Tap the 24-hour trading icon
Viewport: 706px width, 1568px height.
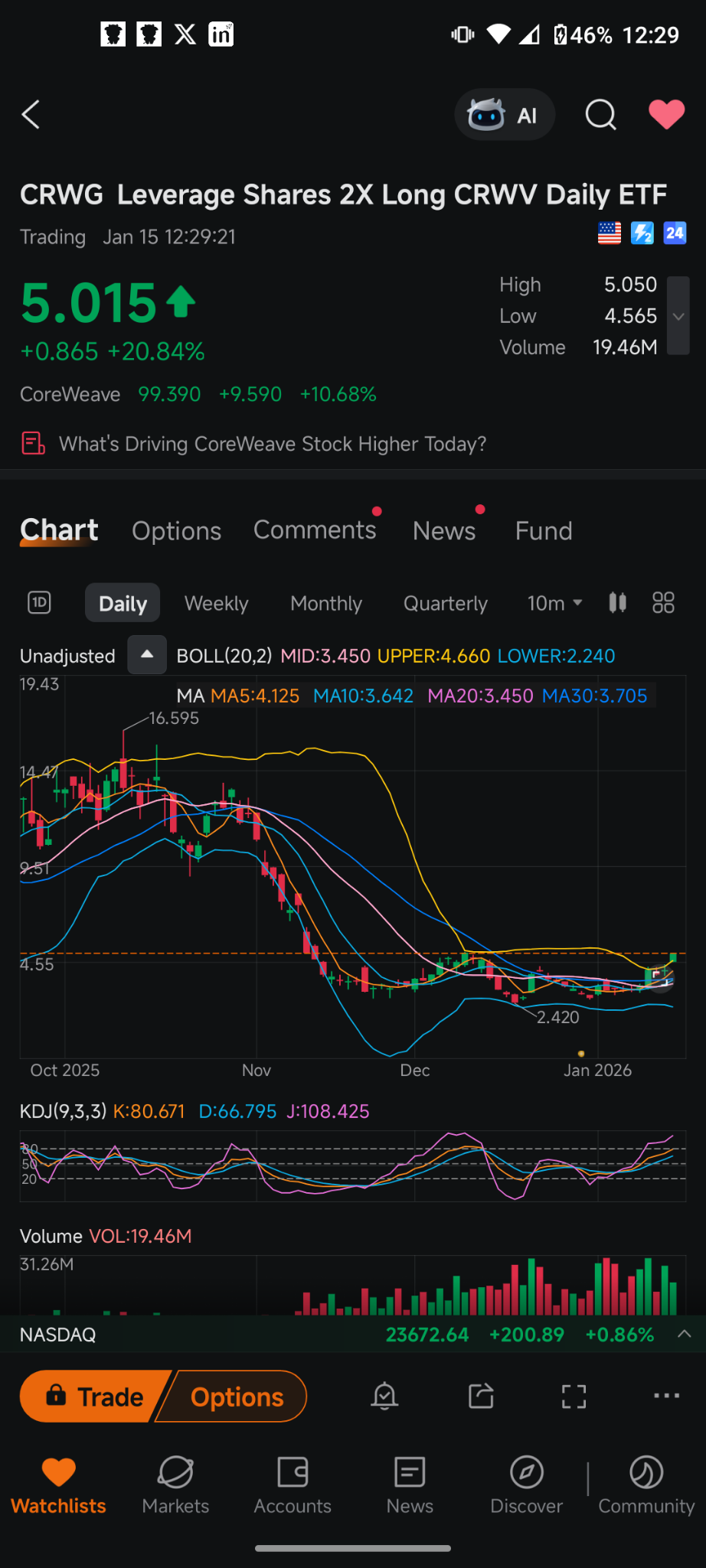coord(675,233)
